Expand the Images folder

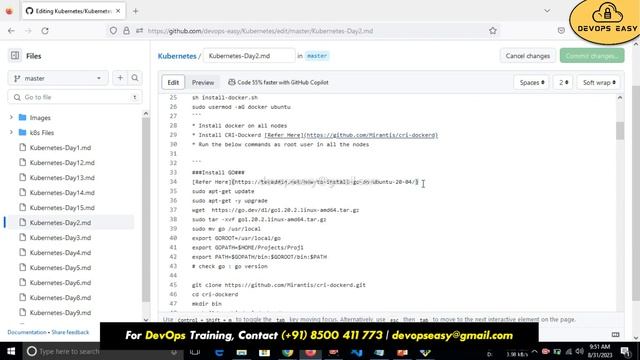coord(11,118)
